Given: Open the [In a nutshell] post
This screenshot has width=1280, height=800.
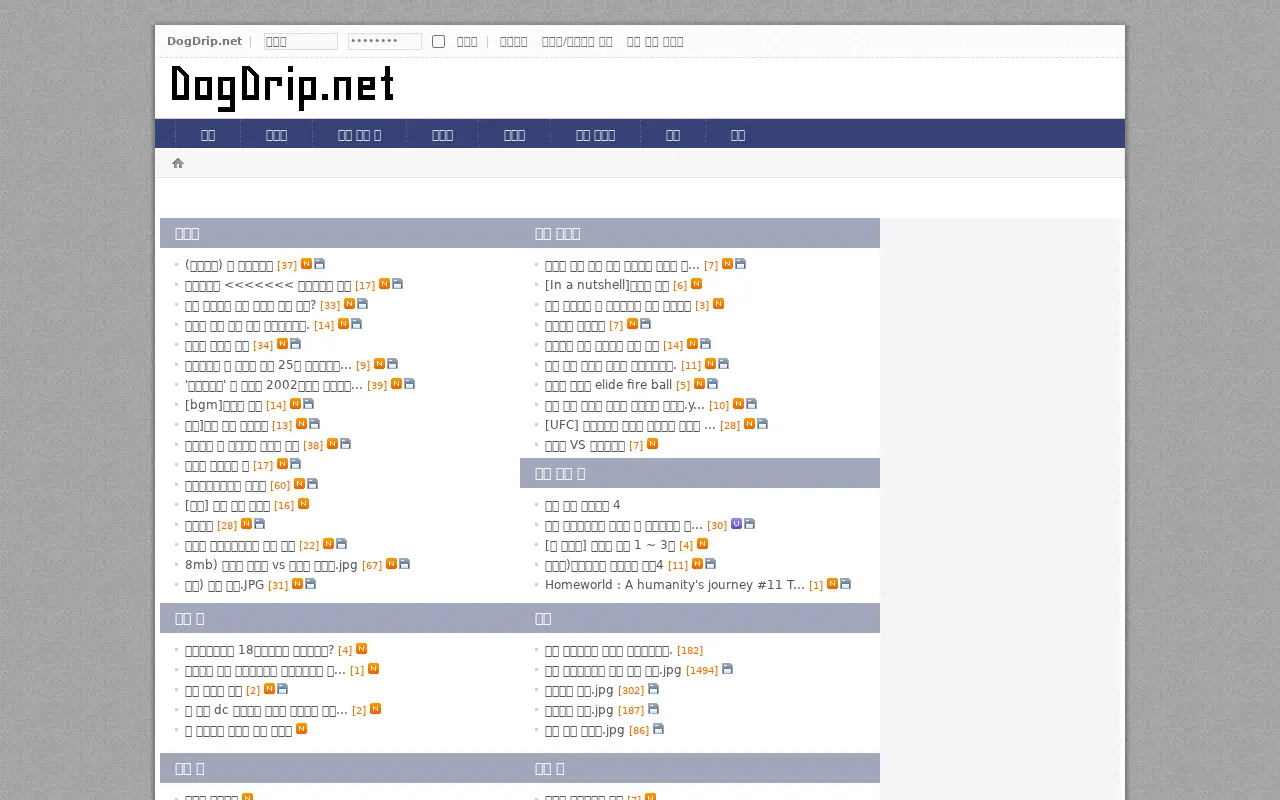Looking at the screenshot, I should coord(607,285).
